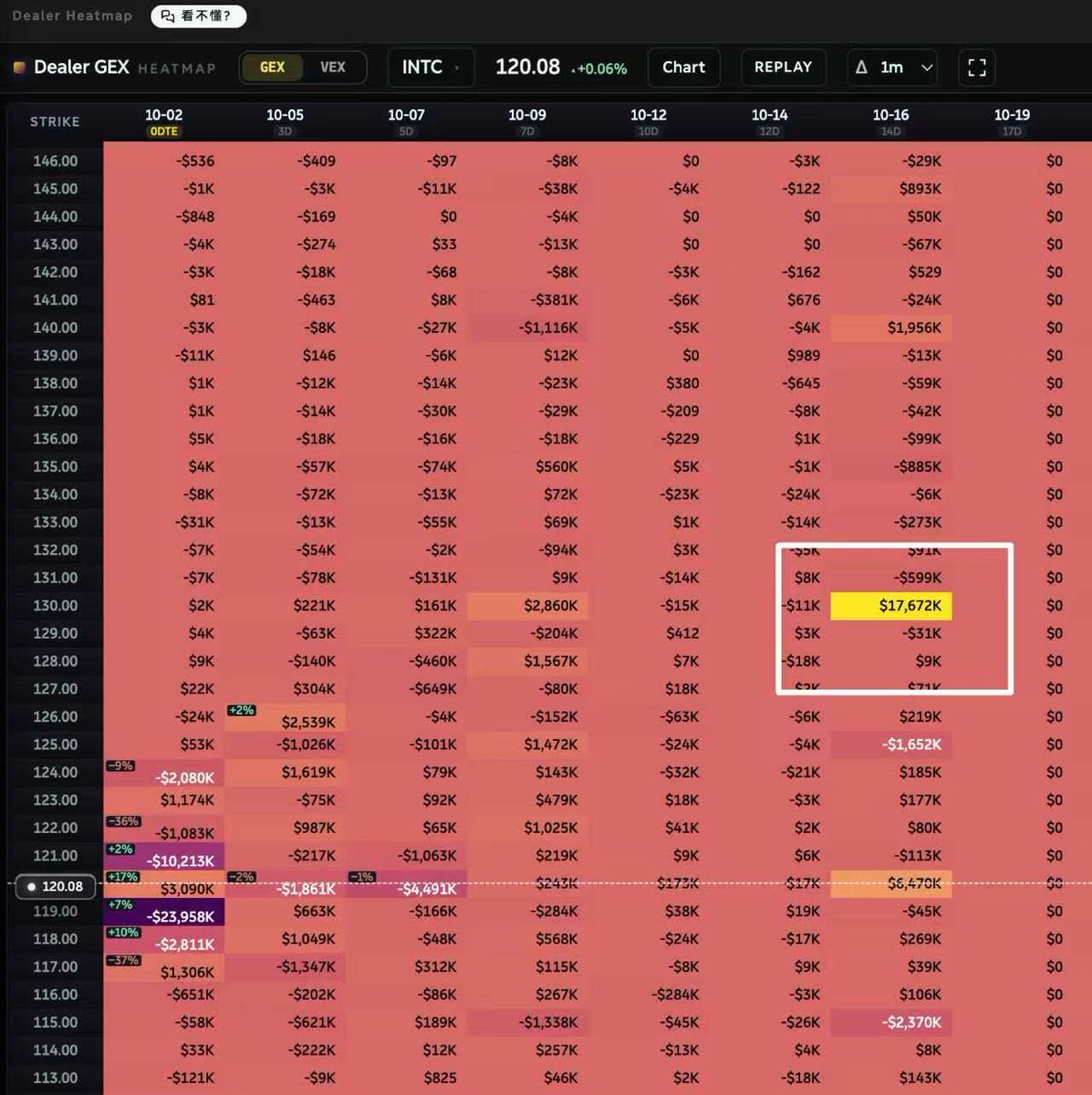Open the Chart view
This screenshot has height=1095, width=1092.
point(684,68)
